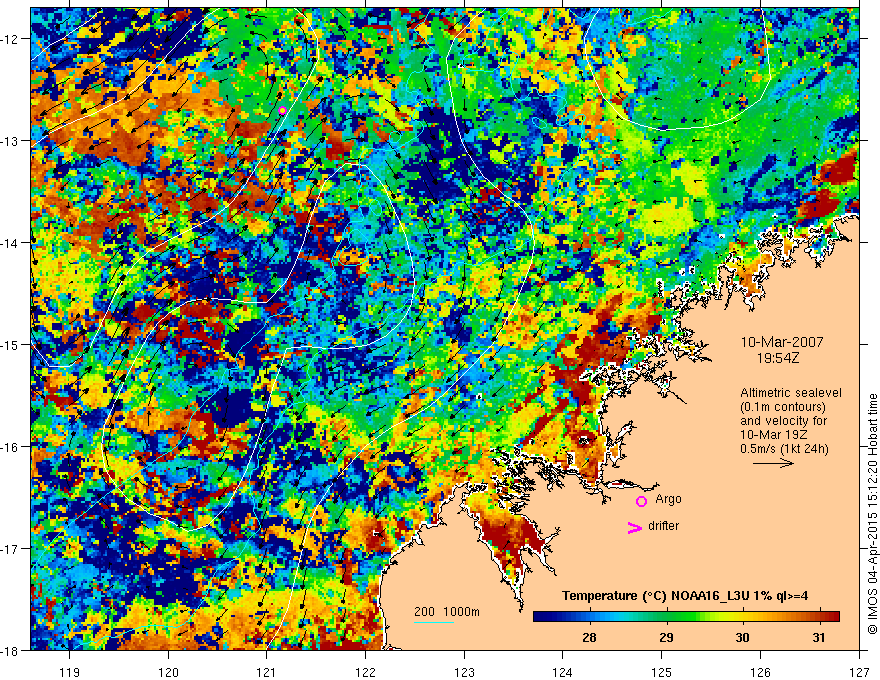
Task: Click the '0.5m/s (1kt 24h)' scale text
Action: pyautogui.click(x=784, y=449)
